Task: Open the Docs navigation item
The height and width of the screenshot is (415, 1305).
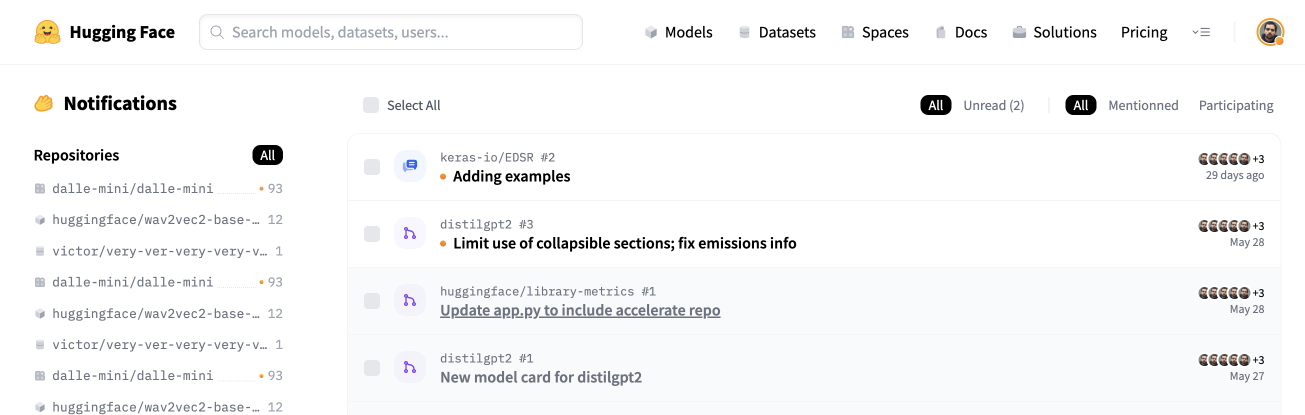Action: pos(961,33)
